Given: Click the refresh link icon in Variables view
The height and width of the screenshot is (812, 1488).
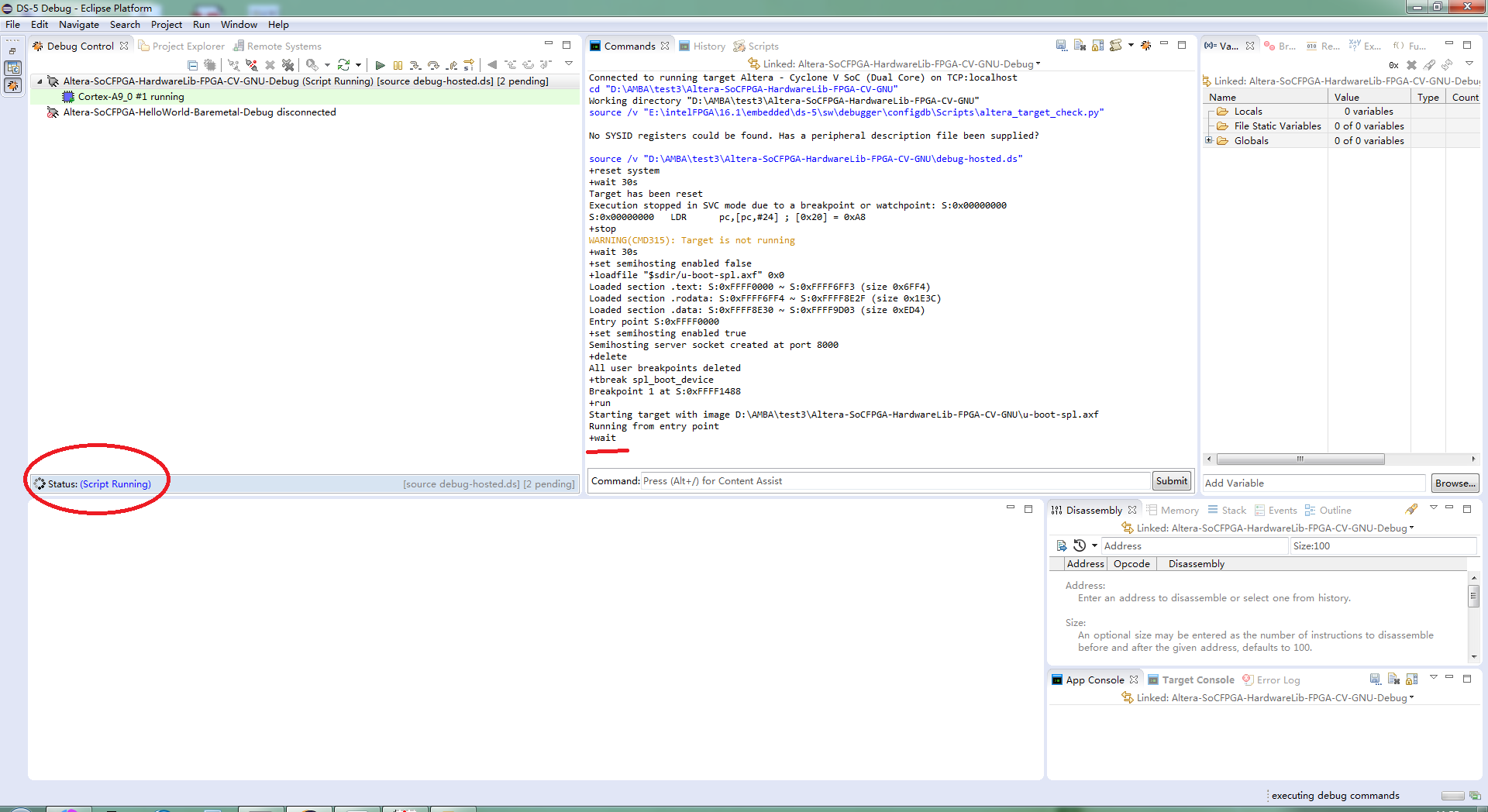Looking at the screenshot, I should [1447, 65].
